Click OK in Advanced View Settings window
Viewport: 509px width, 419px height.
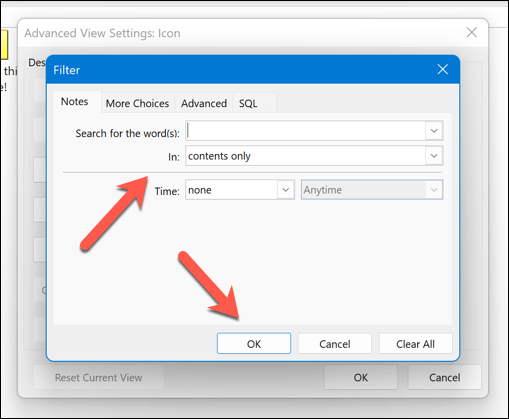pos(361,377)
